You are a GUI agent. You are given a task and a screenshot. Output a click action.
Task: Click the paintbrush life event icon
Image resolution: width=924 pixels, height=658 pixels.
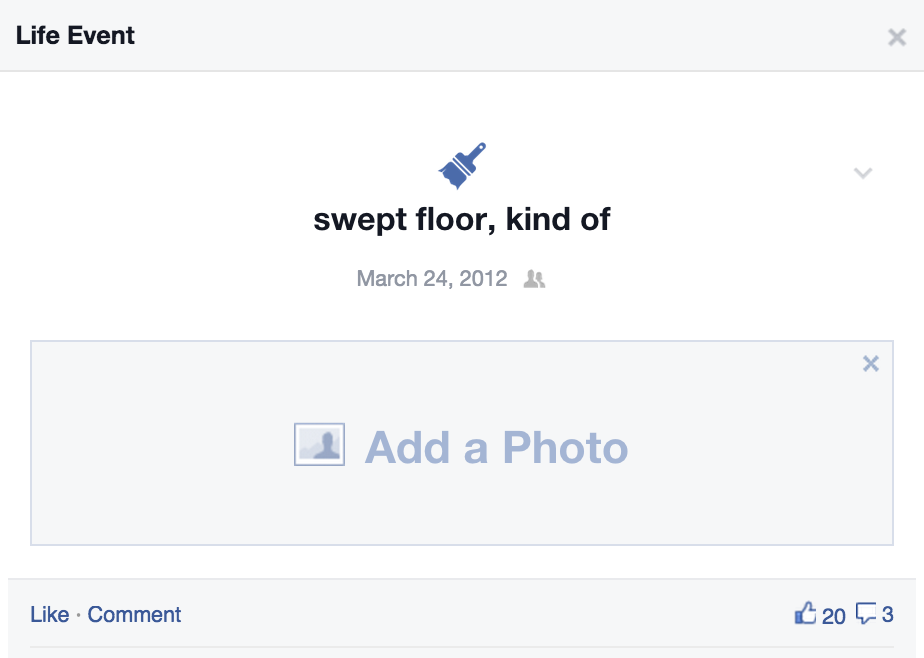click(x=462, y=165)
